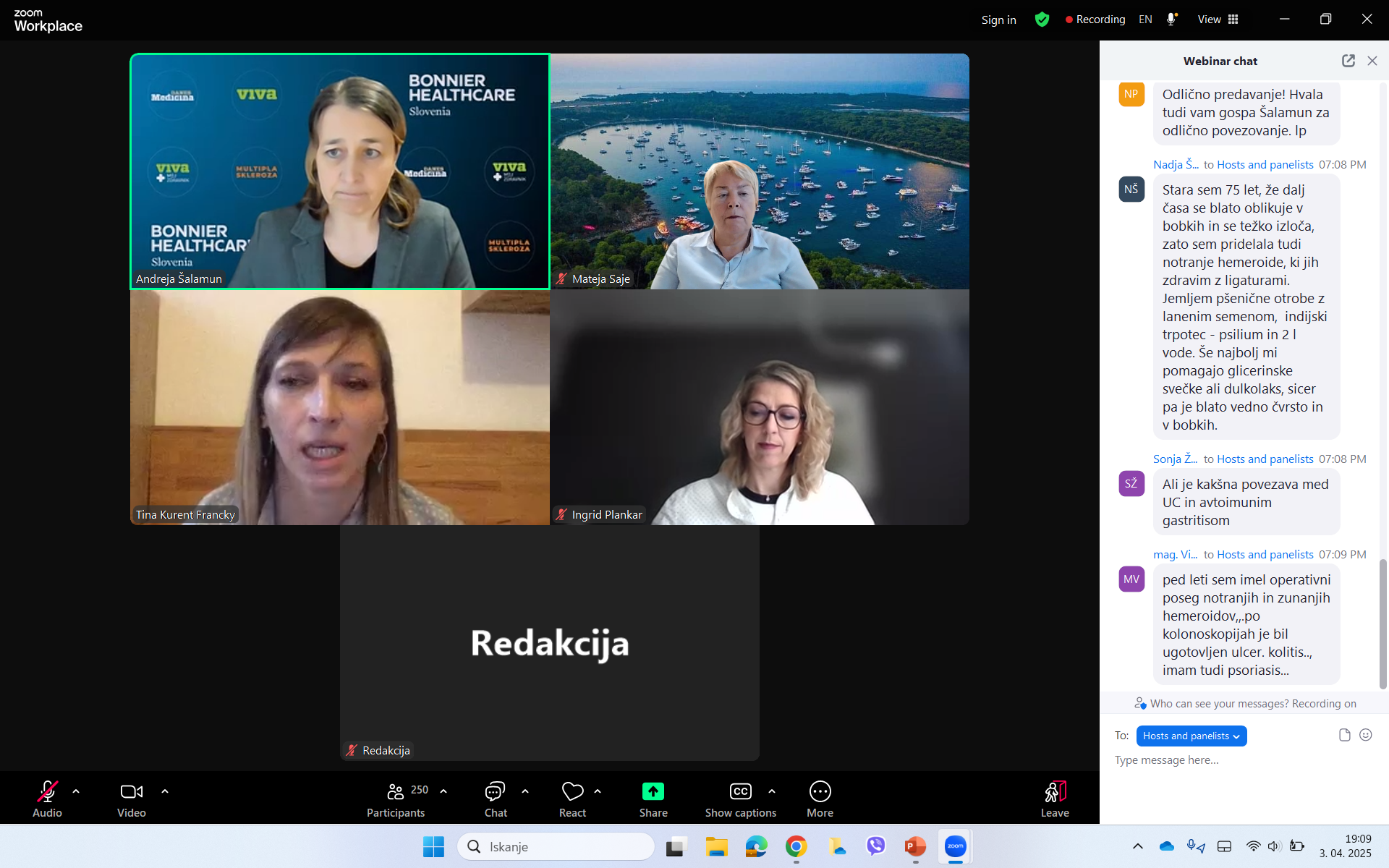Open the Hosts and panelists recipient dropdown

tap(1191, 736)
